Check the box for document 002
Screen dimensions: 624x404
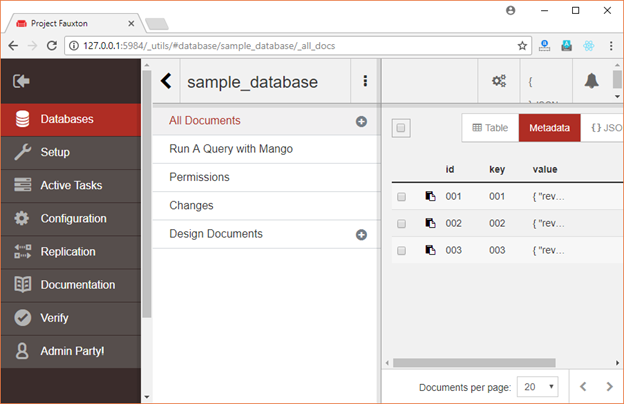(401, 223)
